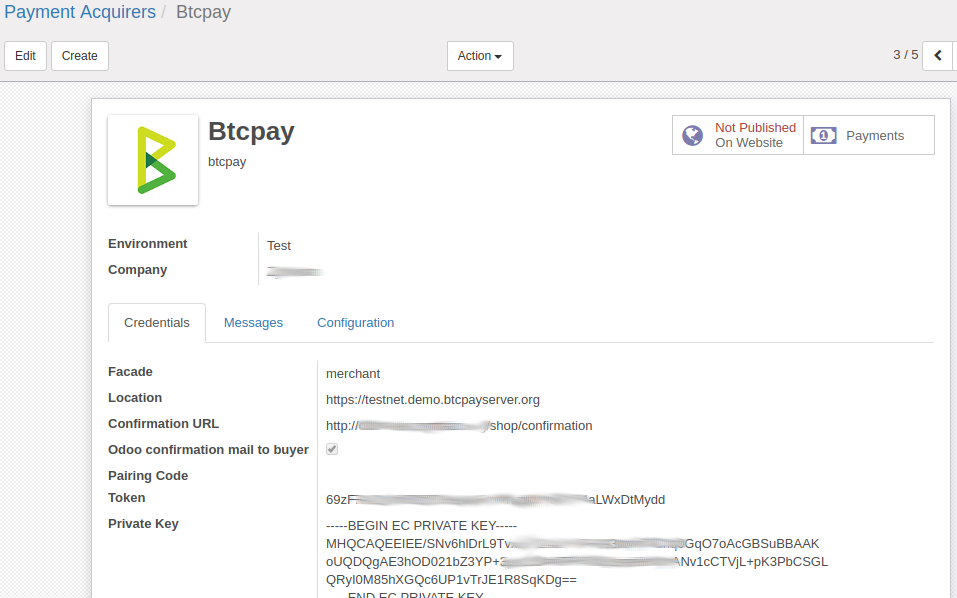Switch to the Credentials tab
The image size is (957, 598).
(157, 323)
